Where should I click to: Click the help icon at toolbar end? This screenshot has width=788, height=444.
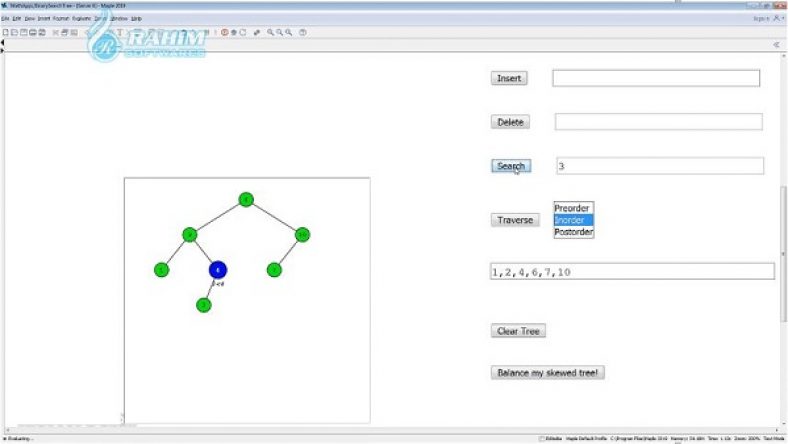click(303, 32)
